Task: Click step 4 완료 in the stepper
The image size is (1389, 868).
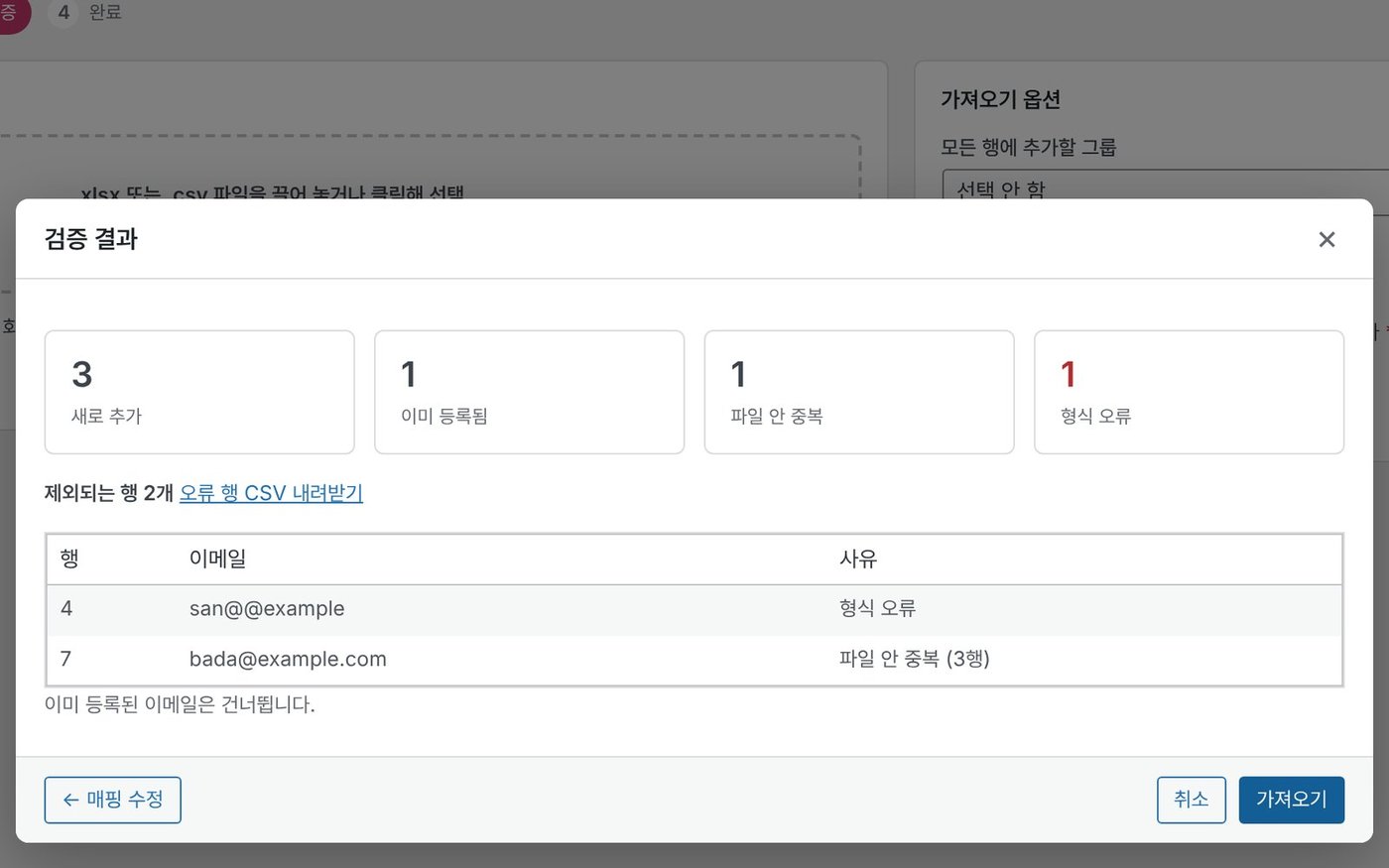Action: [x=85, y=13]
